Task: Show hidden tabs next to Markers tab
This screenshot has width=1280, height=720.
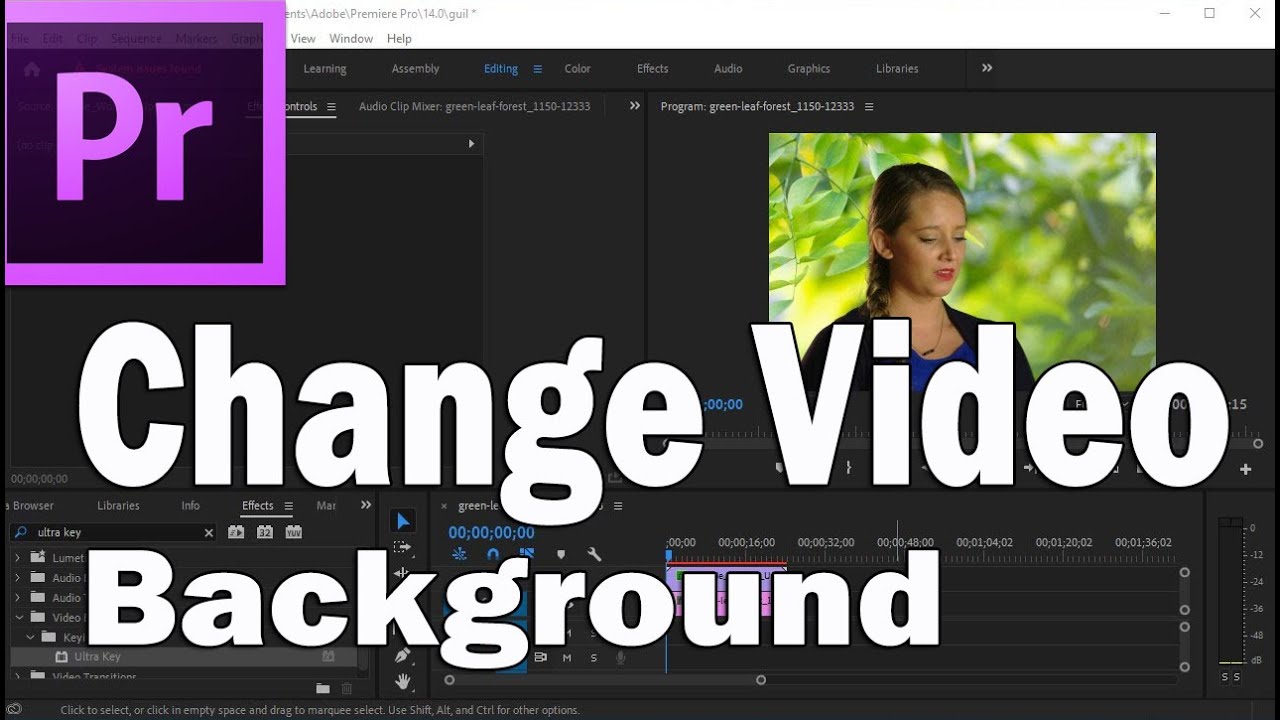Action: (x=366, y=505)
